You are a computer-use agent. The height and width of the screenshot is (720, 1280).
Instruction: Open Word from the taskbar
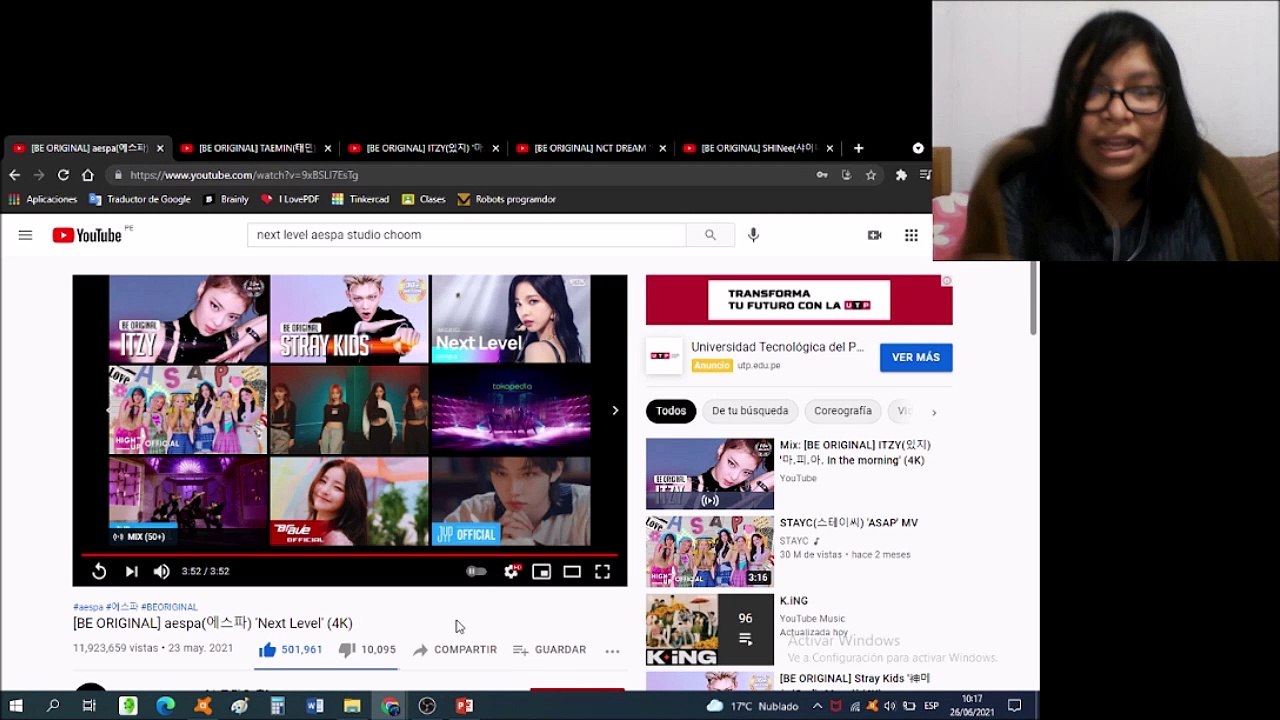[315, 706]
